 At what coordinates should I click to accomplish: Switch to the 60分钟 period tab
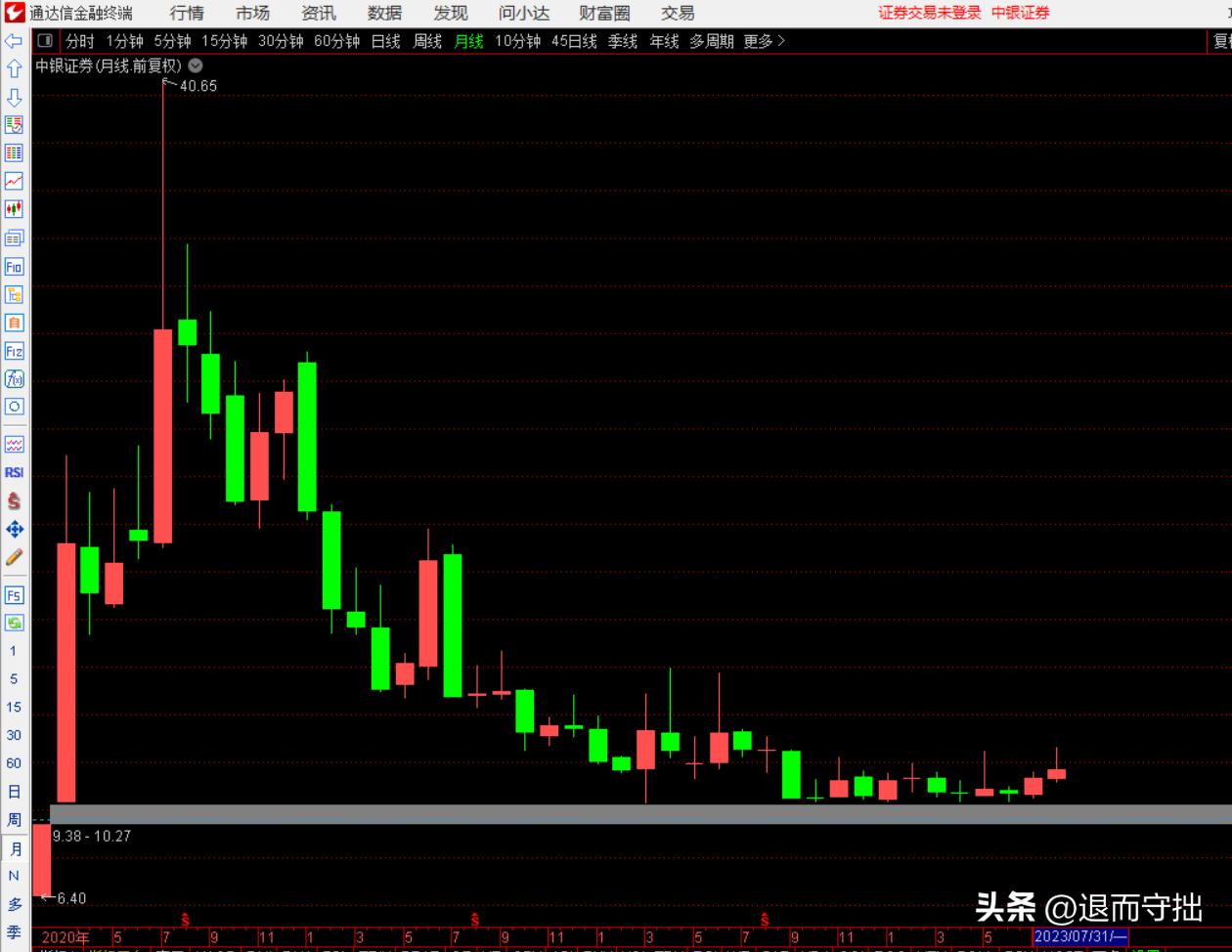pos(337,41)
